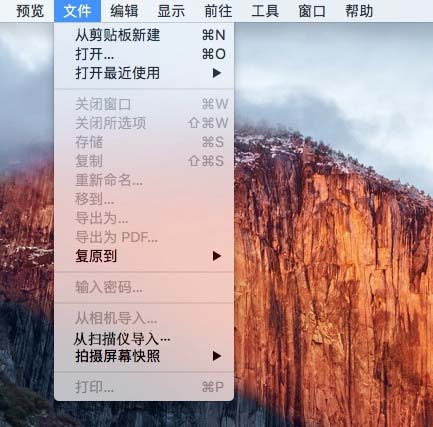Click the greyed 关闭所选项 item
Screen dimensions: 433x427
point(144,123)
